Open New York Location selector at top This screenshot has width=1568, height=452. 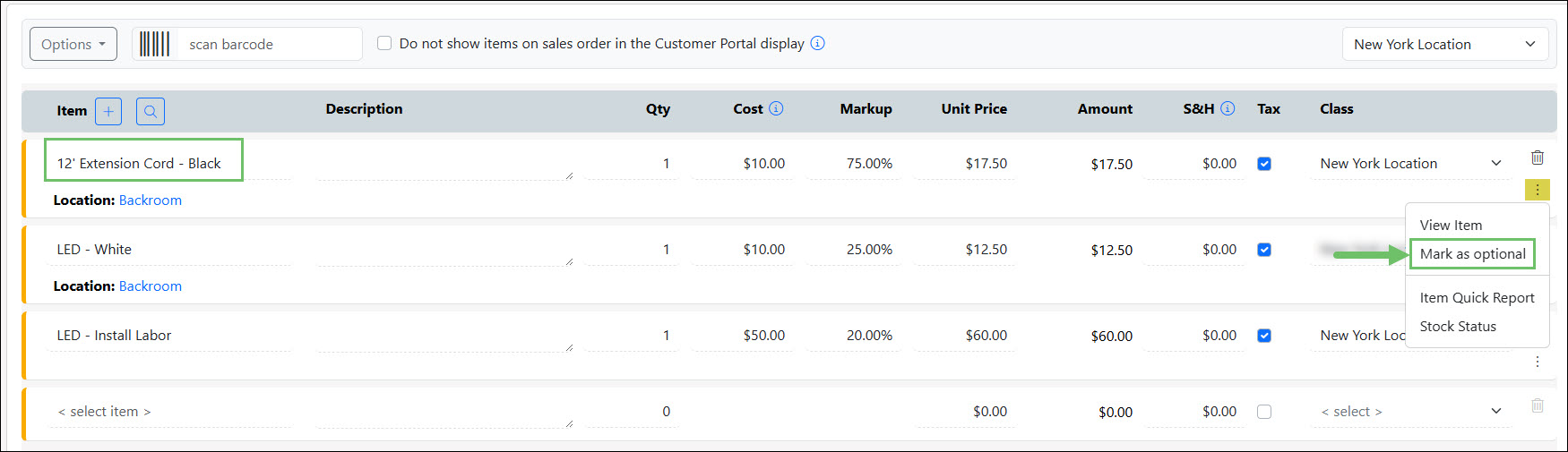pos(1445,44)
